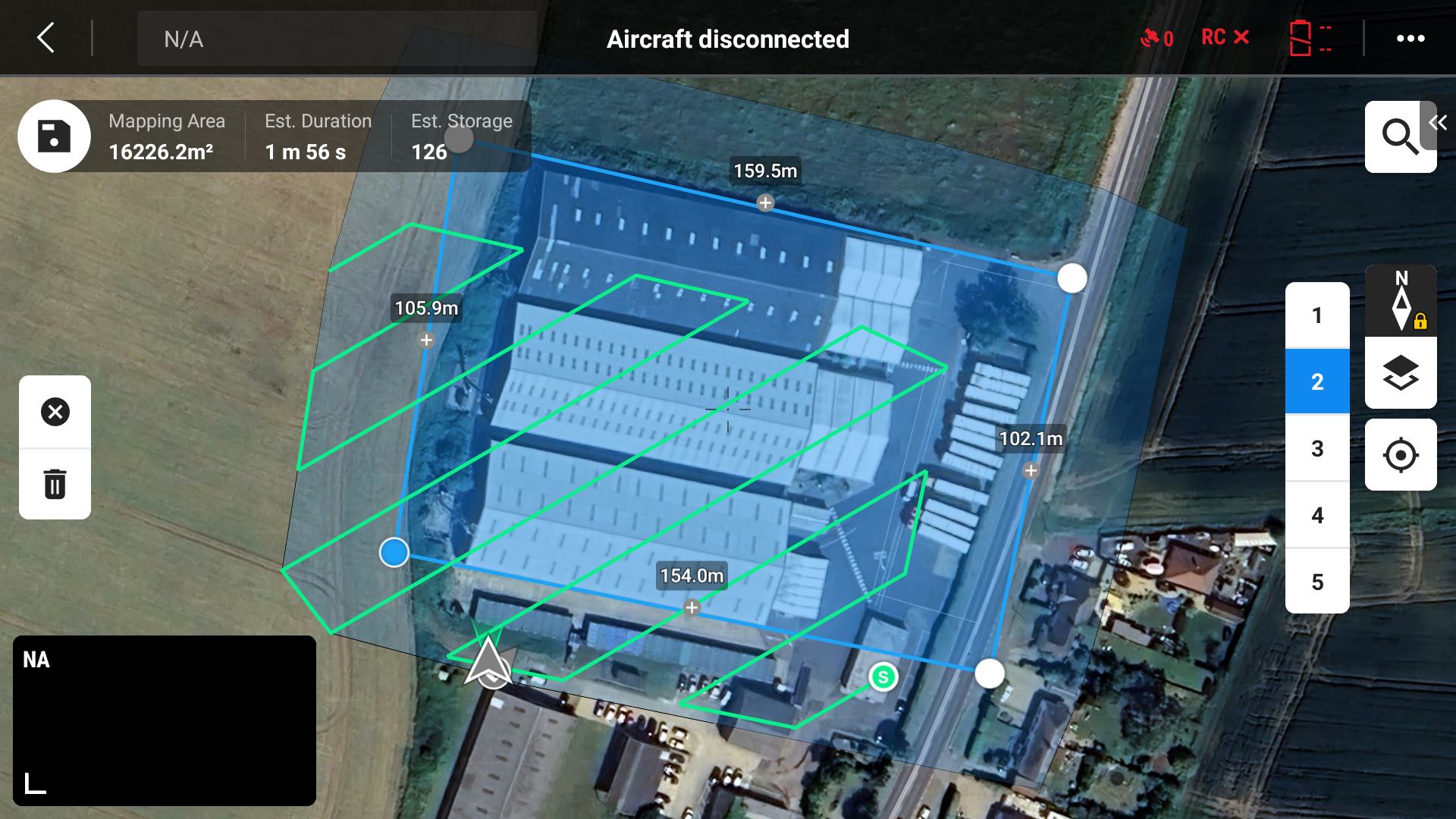Open the map search magnifier

coord(1399,137)
